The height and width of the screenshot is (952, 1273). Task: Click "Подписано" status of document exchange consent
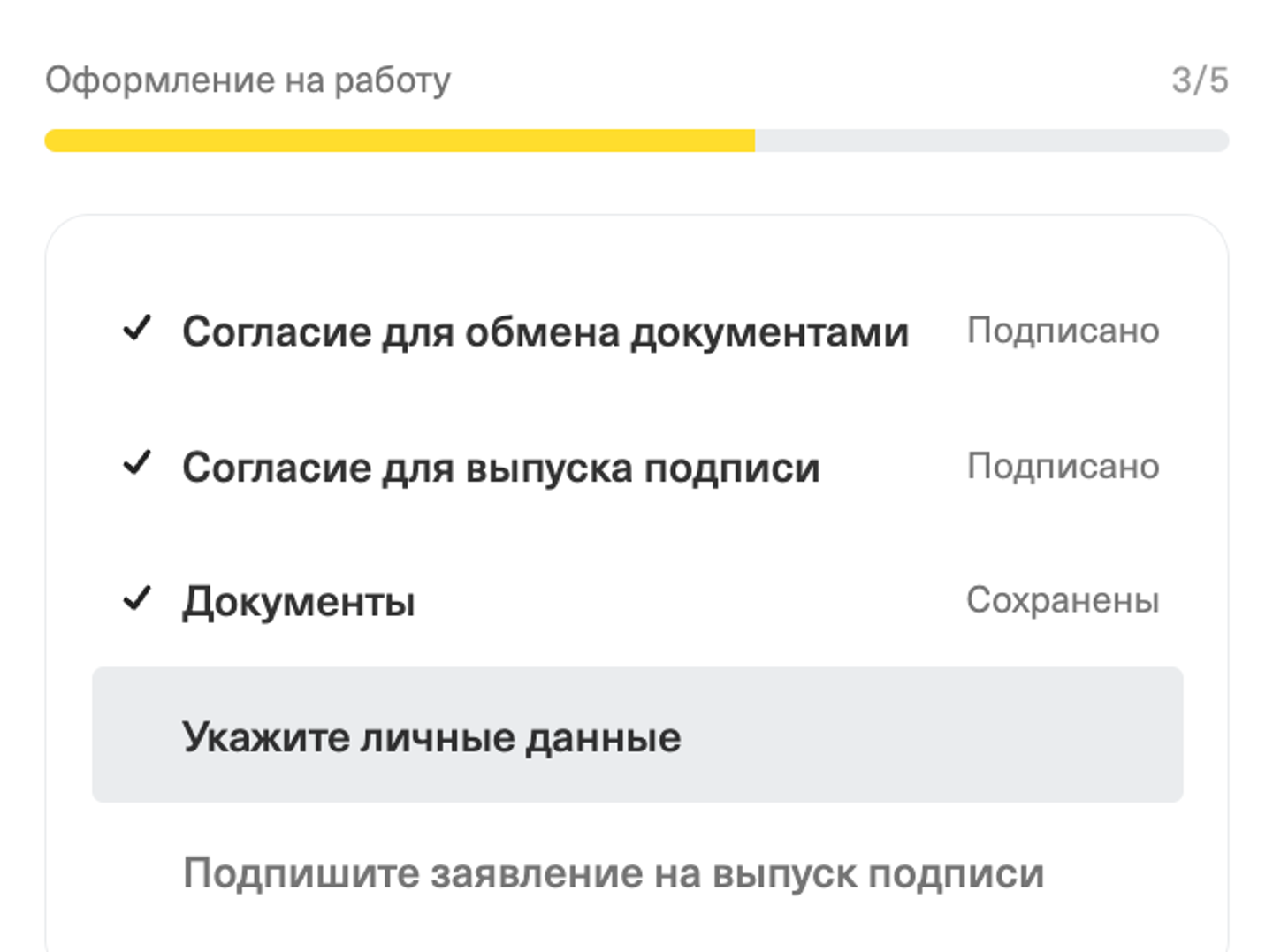click(x=1063, y=331)
